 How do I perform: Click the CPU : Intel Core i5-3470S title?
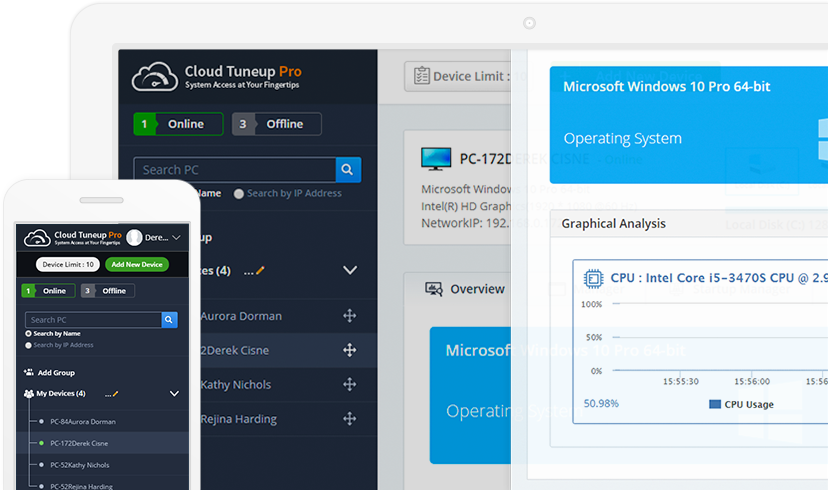click(719, 278)
